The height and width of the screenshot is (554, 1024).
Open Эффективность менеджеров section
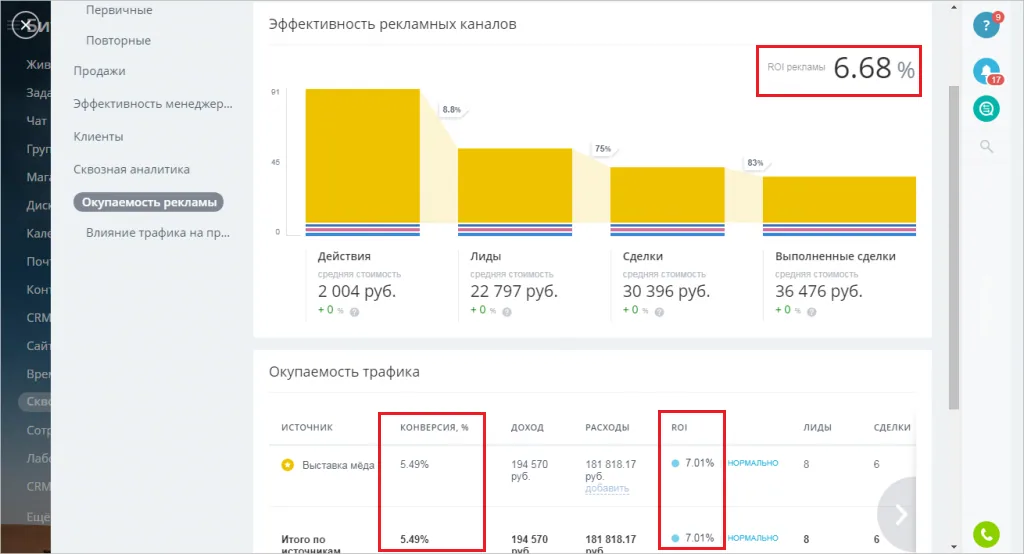pos(153,103)
